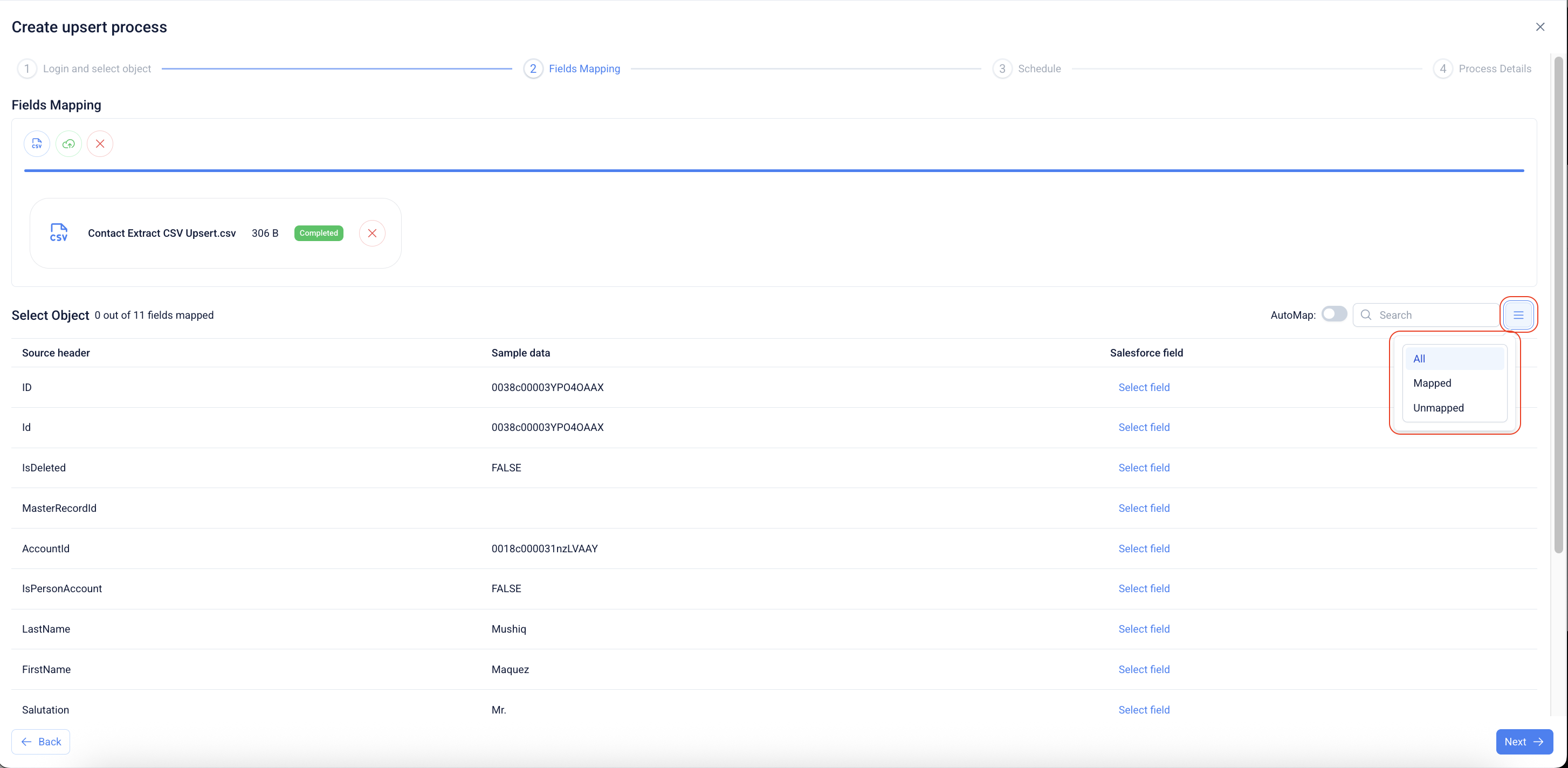Remove the Contact Extract CSV Upsert.csv file
Viewport: 1568px width, 768px height.
tap(372, 234)
